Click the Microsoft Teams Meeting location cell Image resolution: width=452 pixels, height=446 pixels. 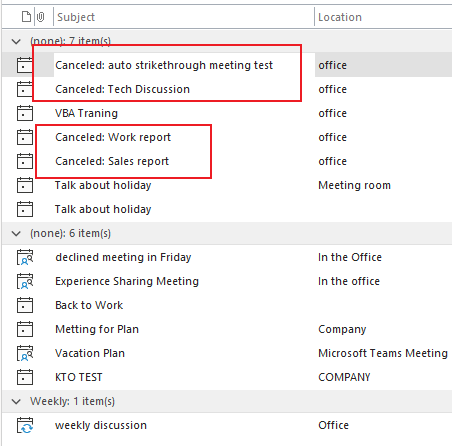(383, 353)
